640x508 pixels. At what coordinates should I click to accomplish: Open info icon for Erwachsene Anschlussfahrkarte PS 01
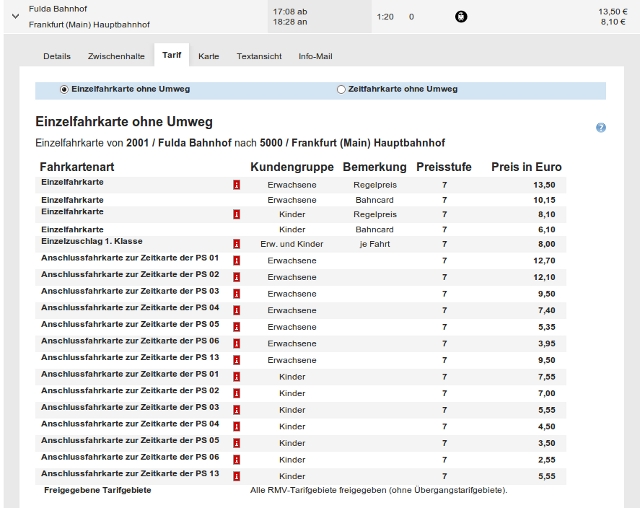(x=236, y=261)
